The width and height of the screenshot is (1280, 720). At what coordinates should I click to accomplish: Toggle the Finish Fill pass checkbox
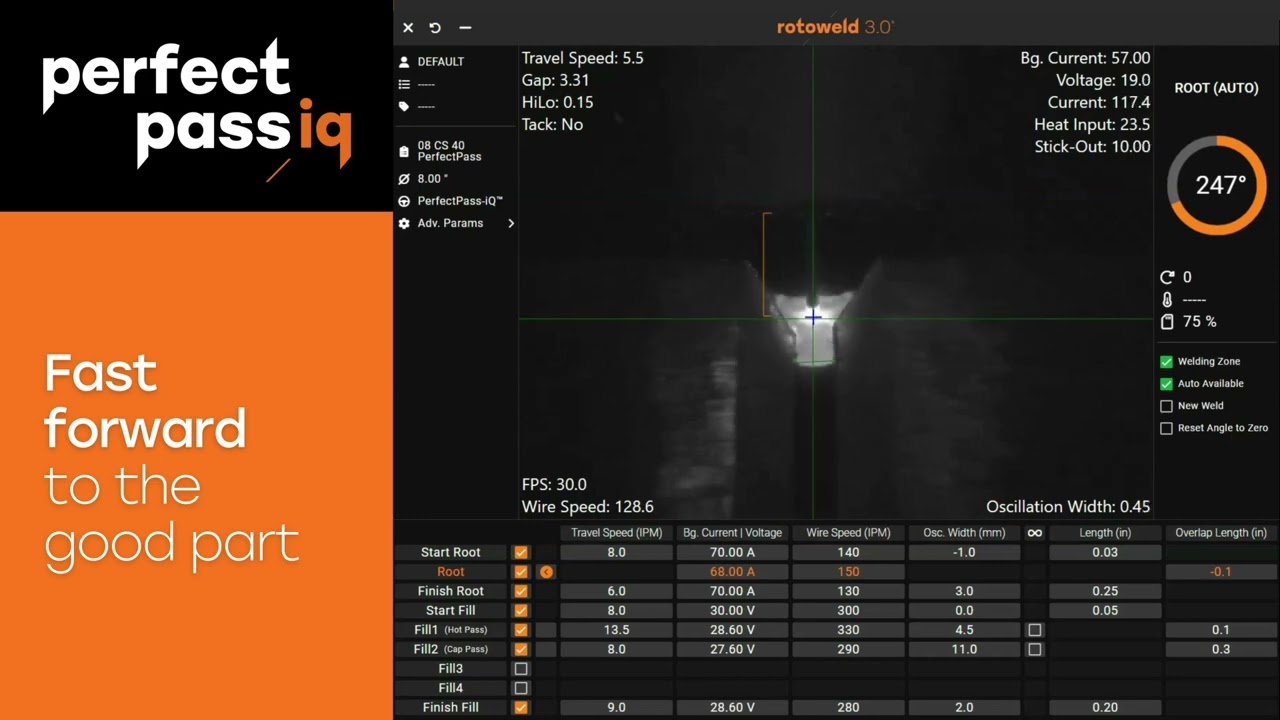521,707
